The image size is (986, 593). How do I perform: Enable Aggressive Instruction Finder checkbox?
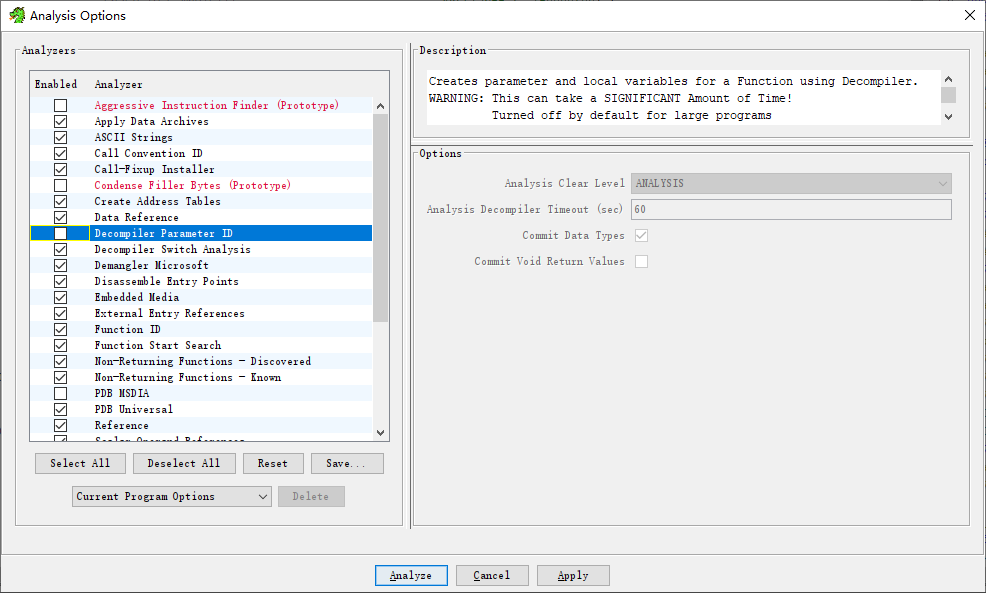[60, 106]
